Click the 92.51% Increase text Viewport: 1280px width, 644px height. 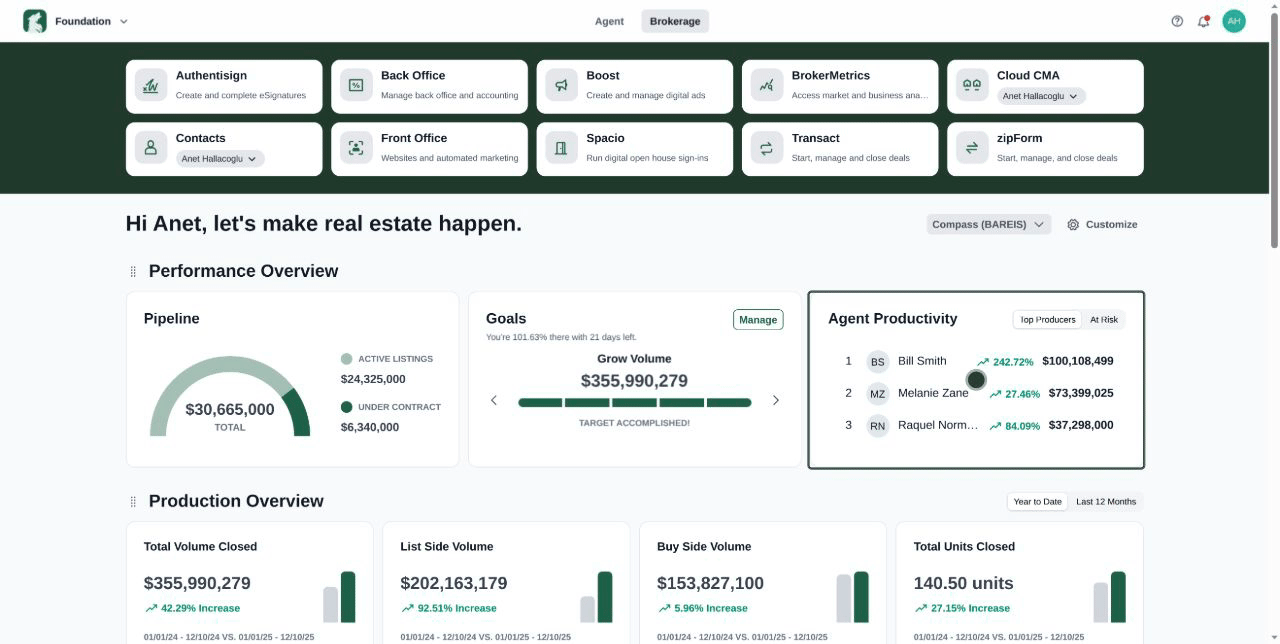tap(457, 608)
